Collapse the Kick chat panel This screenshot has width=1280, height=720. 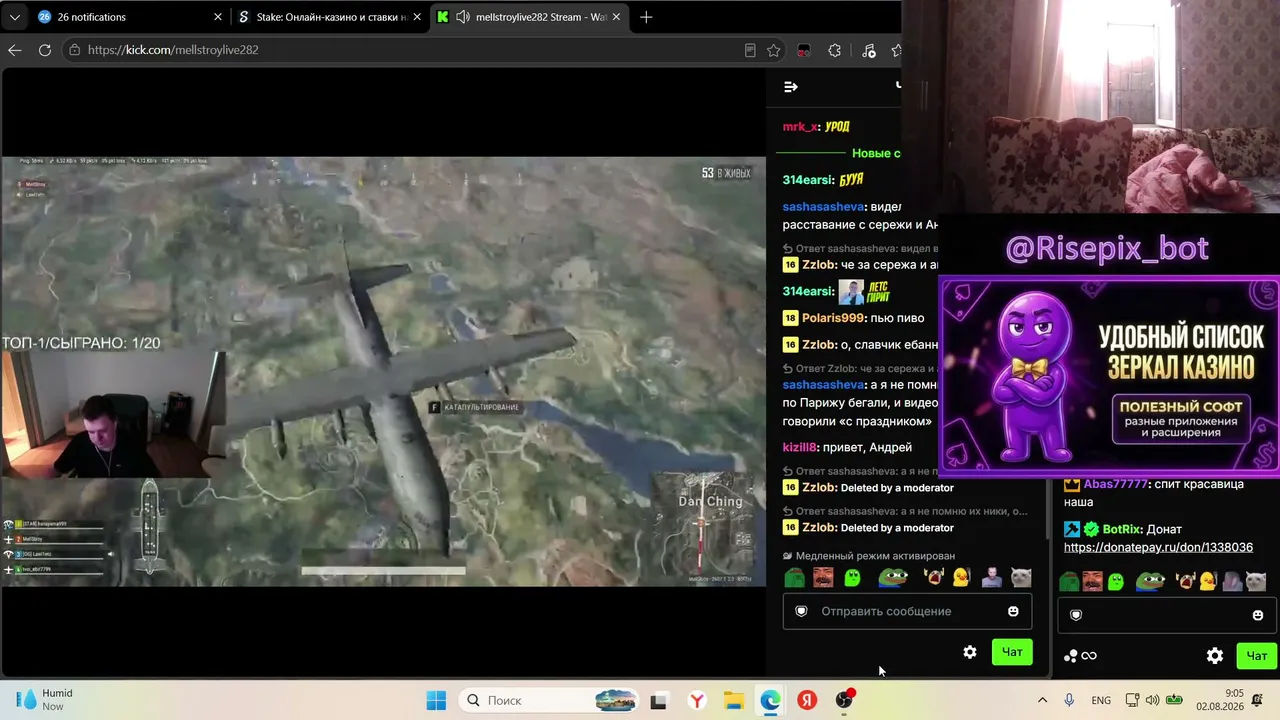point(791,87)
